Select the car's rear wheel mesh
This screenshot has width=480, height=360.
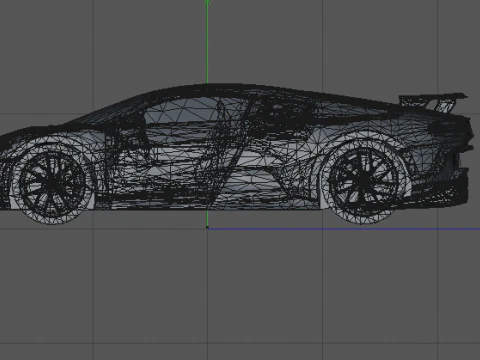coord(363,182)
